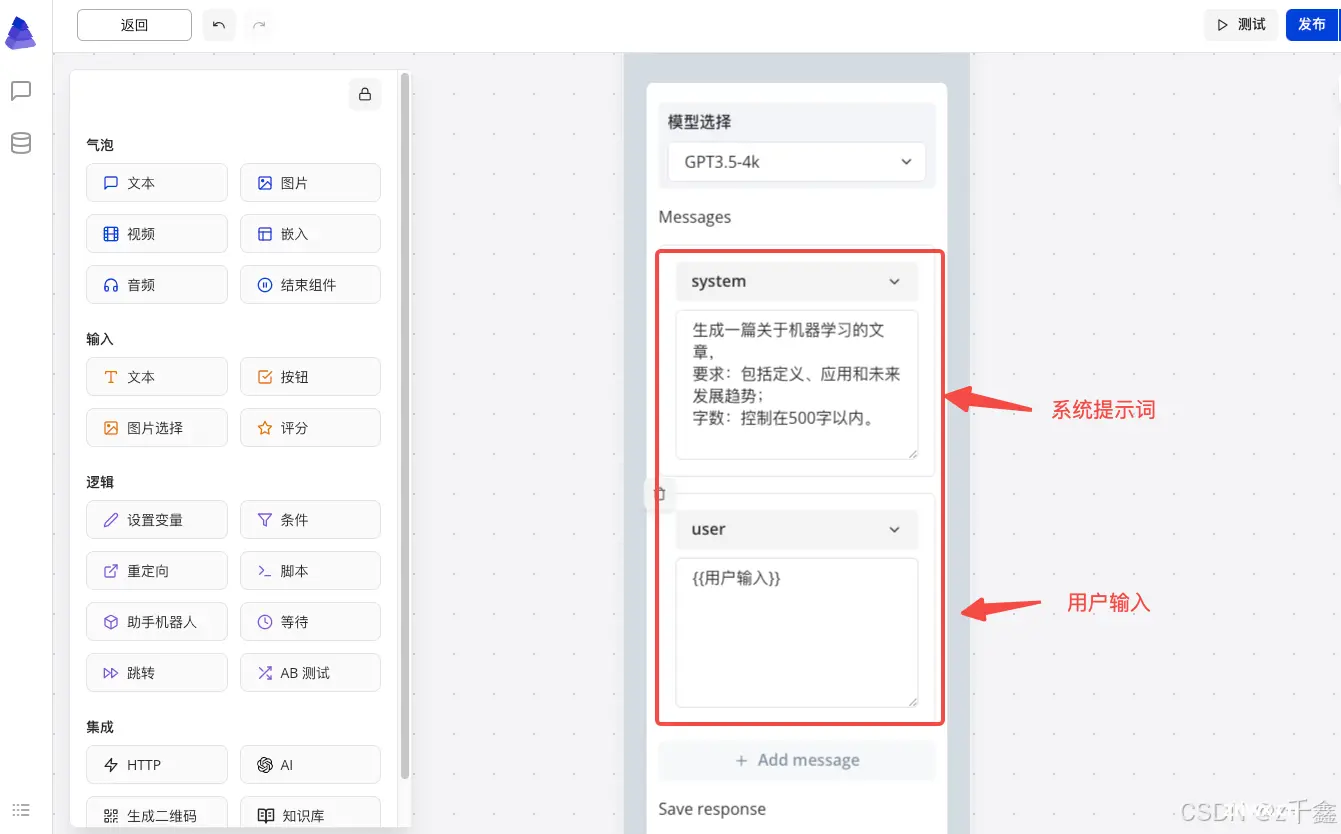Viewport: 1341px width, 834px height.
Task: Add the 结束组件 block
Action: (310, 285)
